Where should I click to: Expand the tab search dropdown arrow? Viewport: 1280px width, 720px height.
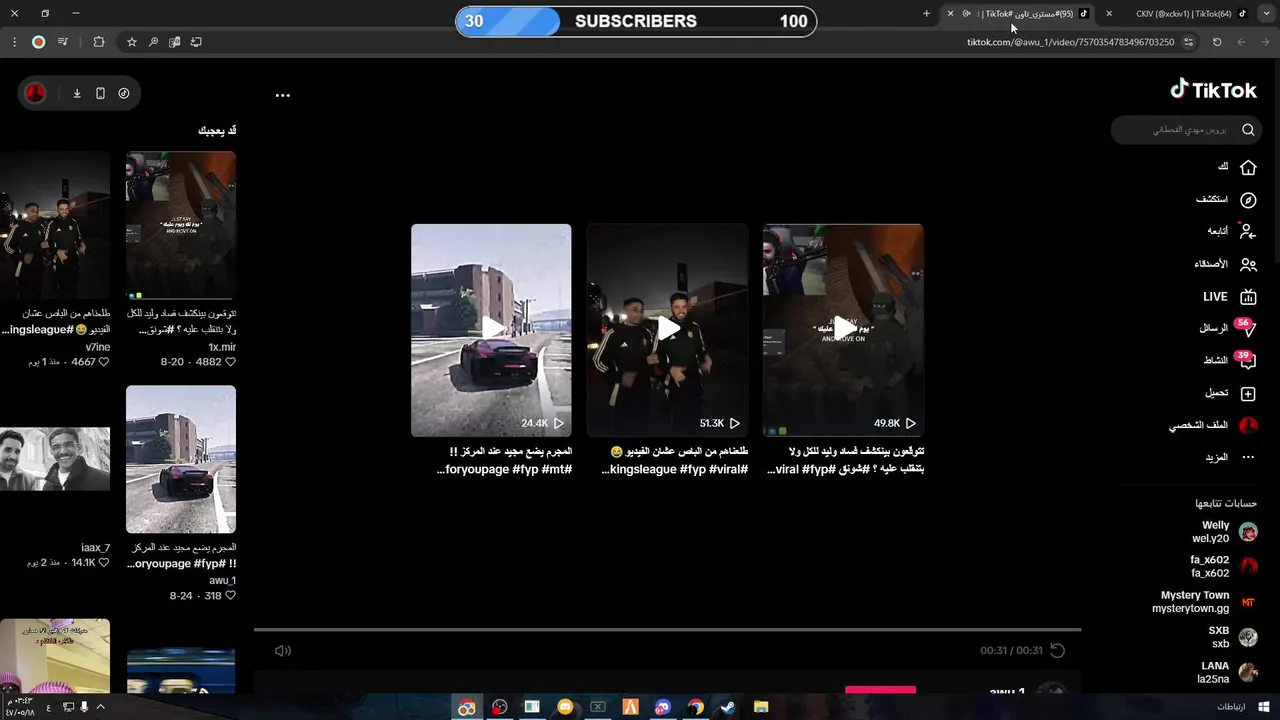(1267, 13)
